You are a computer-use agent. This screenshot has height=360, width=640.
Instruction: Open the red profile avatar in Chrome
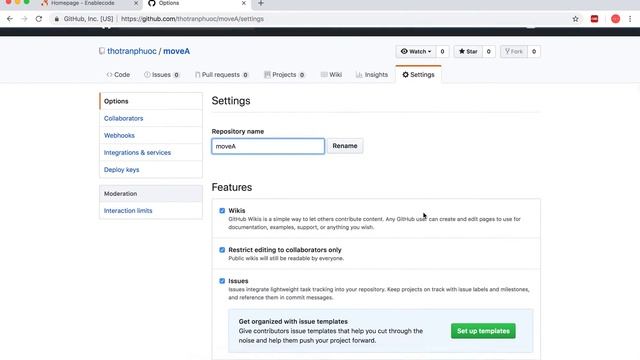[616, 19]
